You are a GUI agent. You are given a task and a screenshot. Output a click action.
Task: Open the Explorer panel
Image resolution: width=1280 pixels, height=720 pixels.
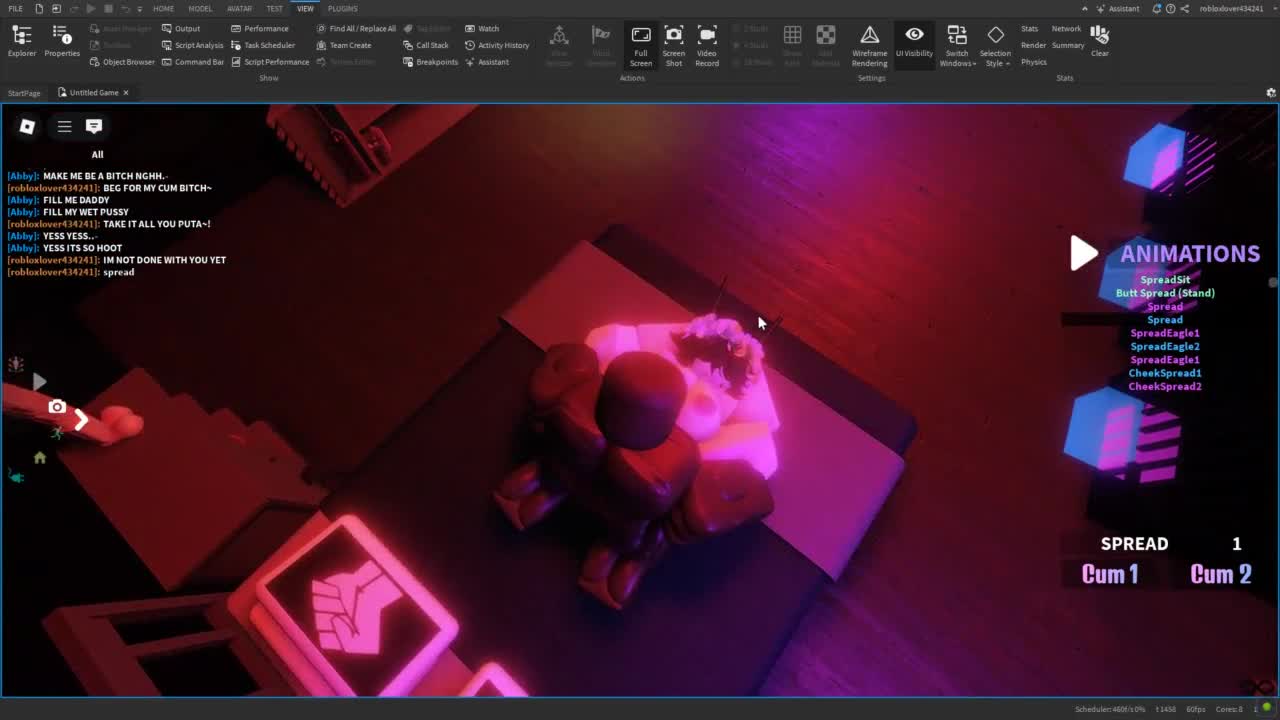click(x=21, y=41)
